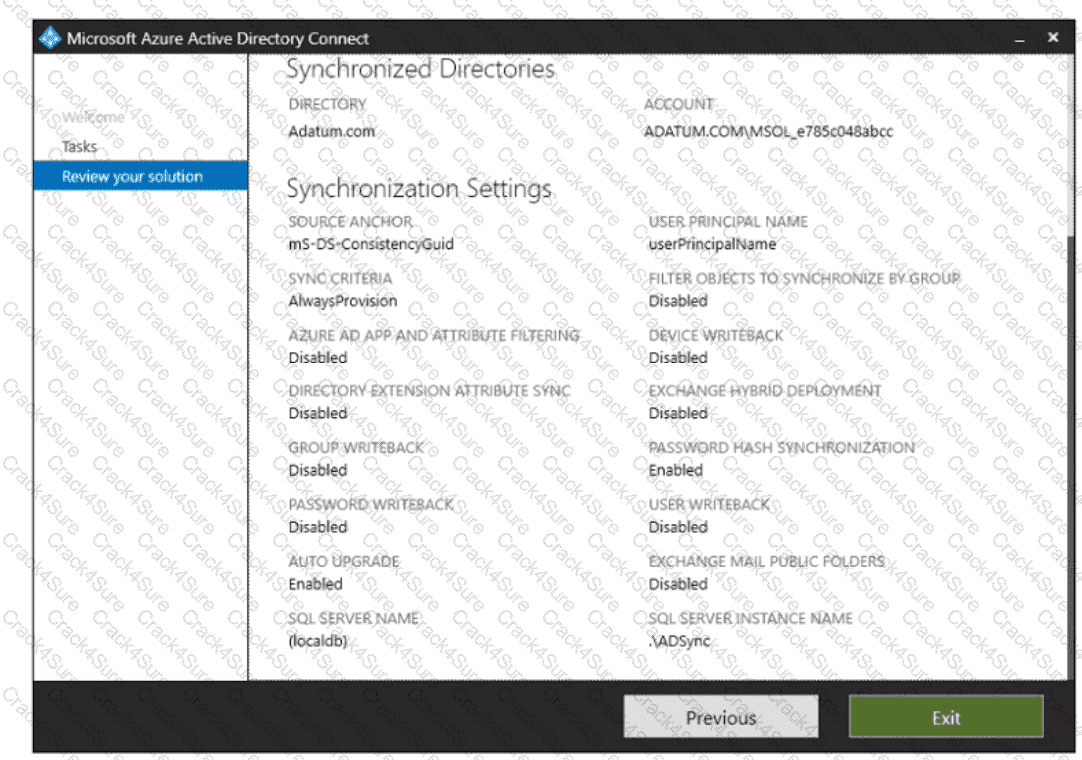
Task: Select Review your solution sidebar item
Action: point(140,176)
